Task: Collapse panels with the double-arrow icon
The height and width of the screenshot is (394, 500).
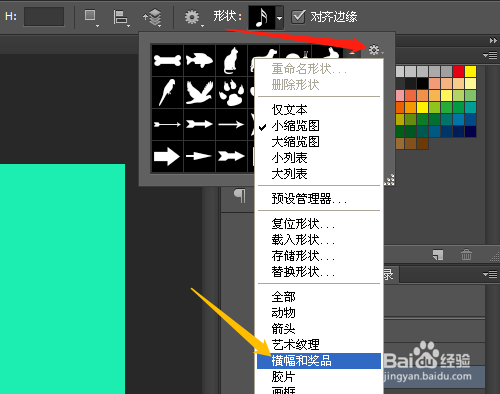Action: (493, 40)
